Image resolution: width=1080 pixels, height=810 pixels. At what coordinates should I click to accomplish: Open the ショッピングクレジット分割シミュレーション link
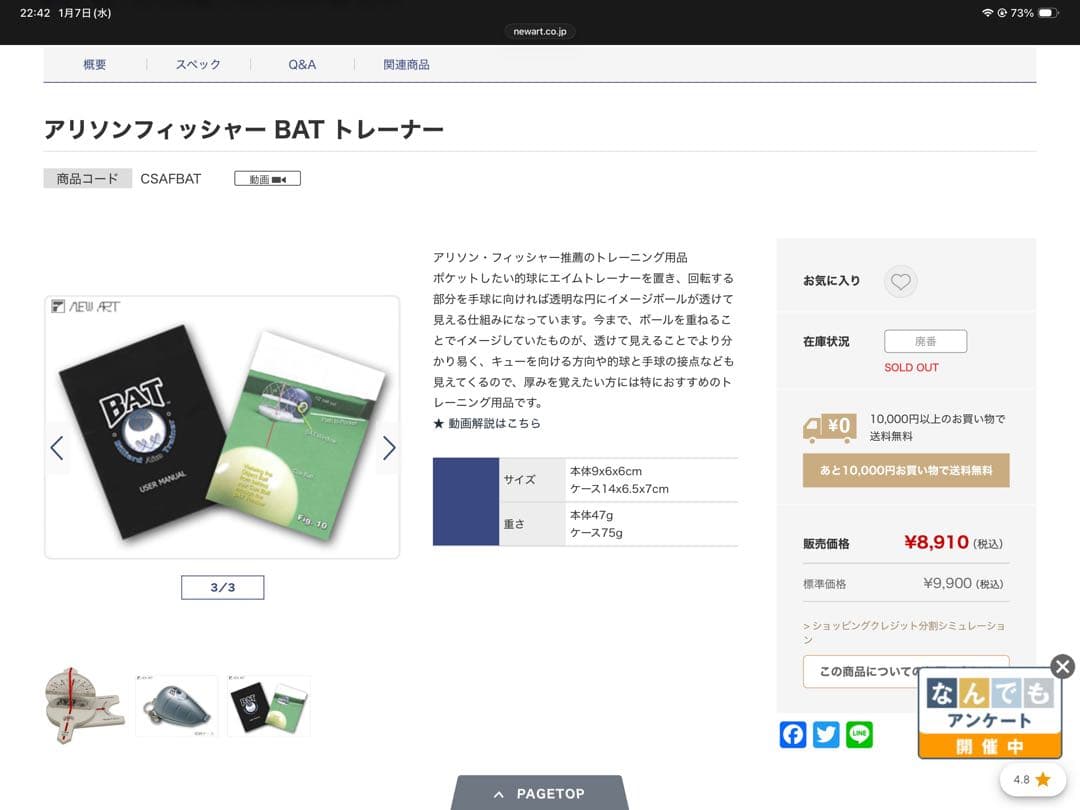pyautogui.click(x=904, y=632)
